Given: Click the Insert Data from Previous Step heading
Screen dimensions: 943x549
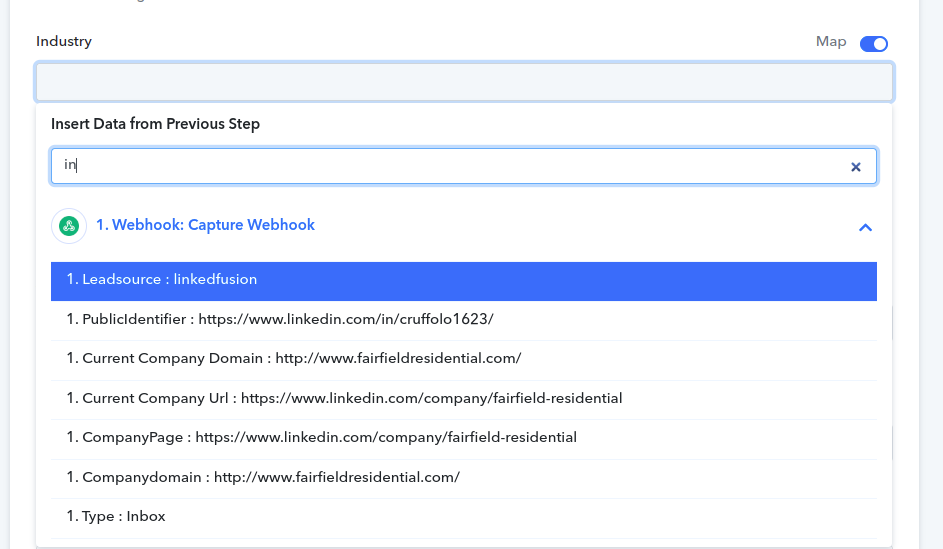Looking at the screenshot, I should (155, 124).
